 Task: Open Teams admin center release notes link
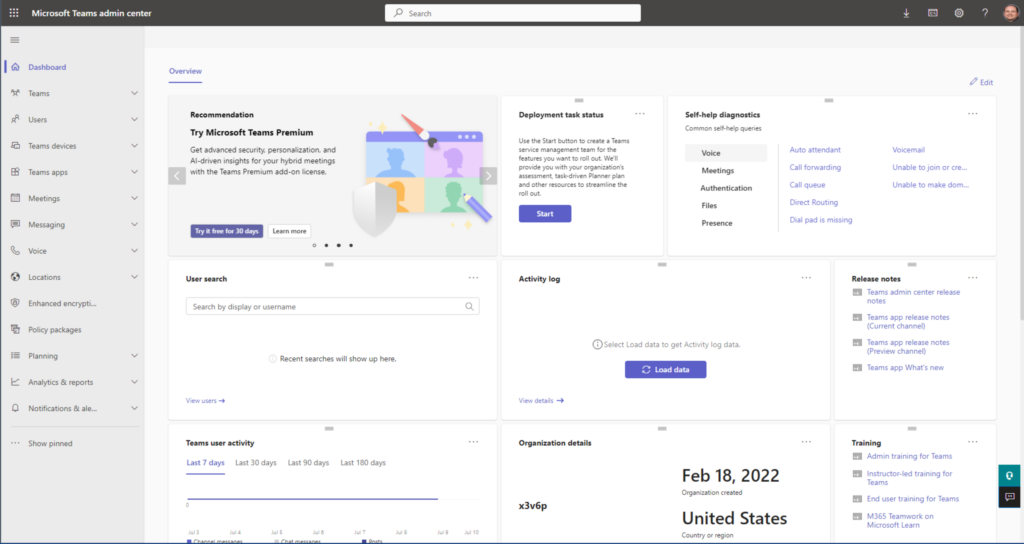click(913, 296)
